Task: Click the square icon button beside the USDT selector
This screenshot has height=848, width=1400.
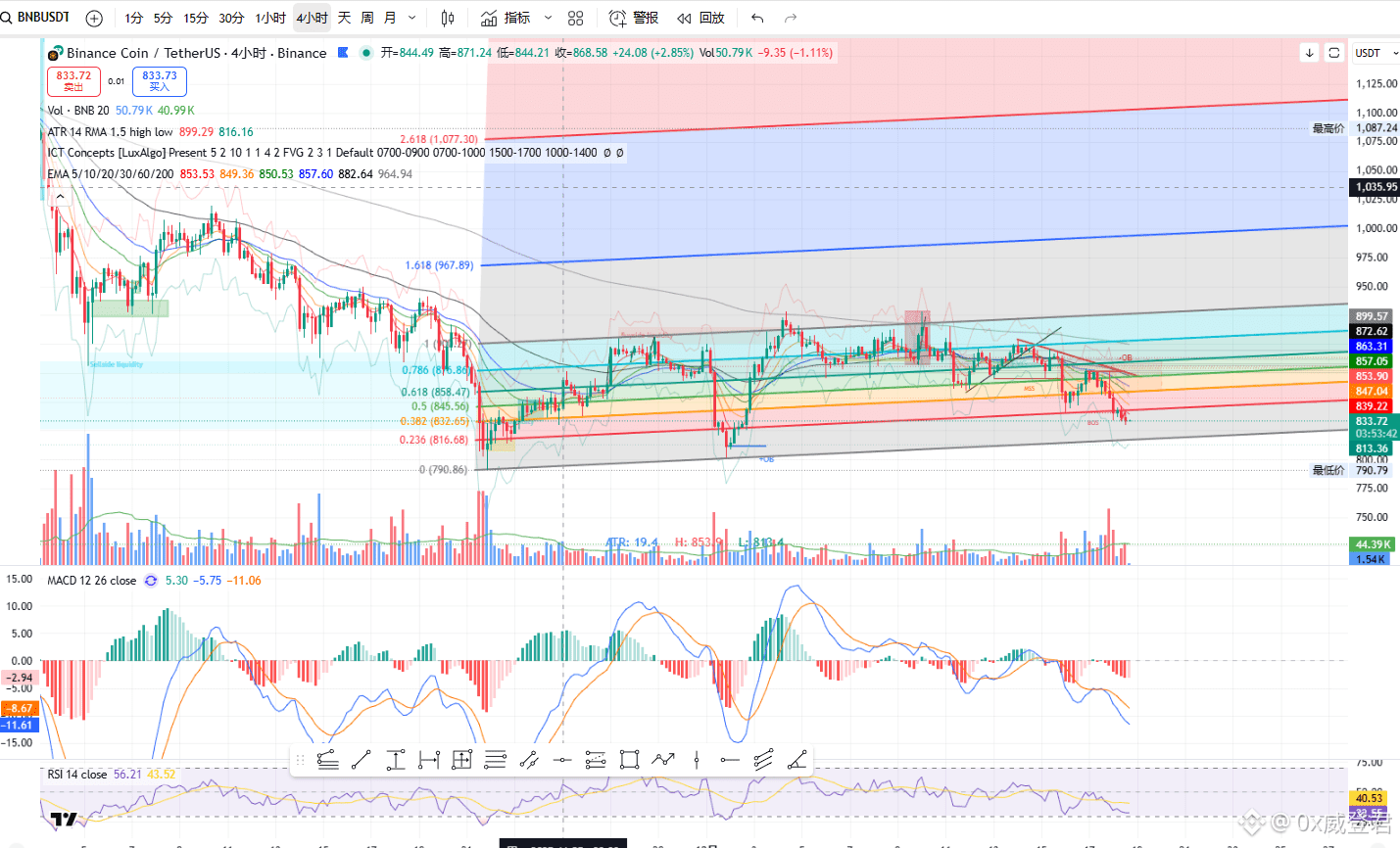Action: click(x=1333, y=53)
